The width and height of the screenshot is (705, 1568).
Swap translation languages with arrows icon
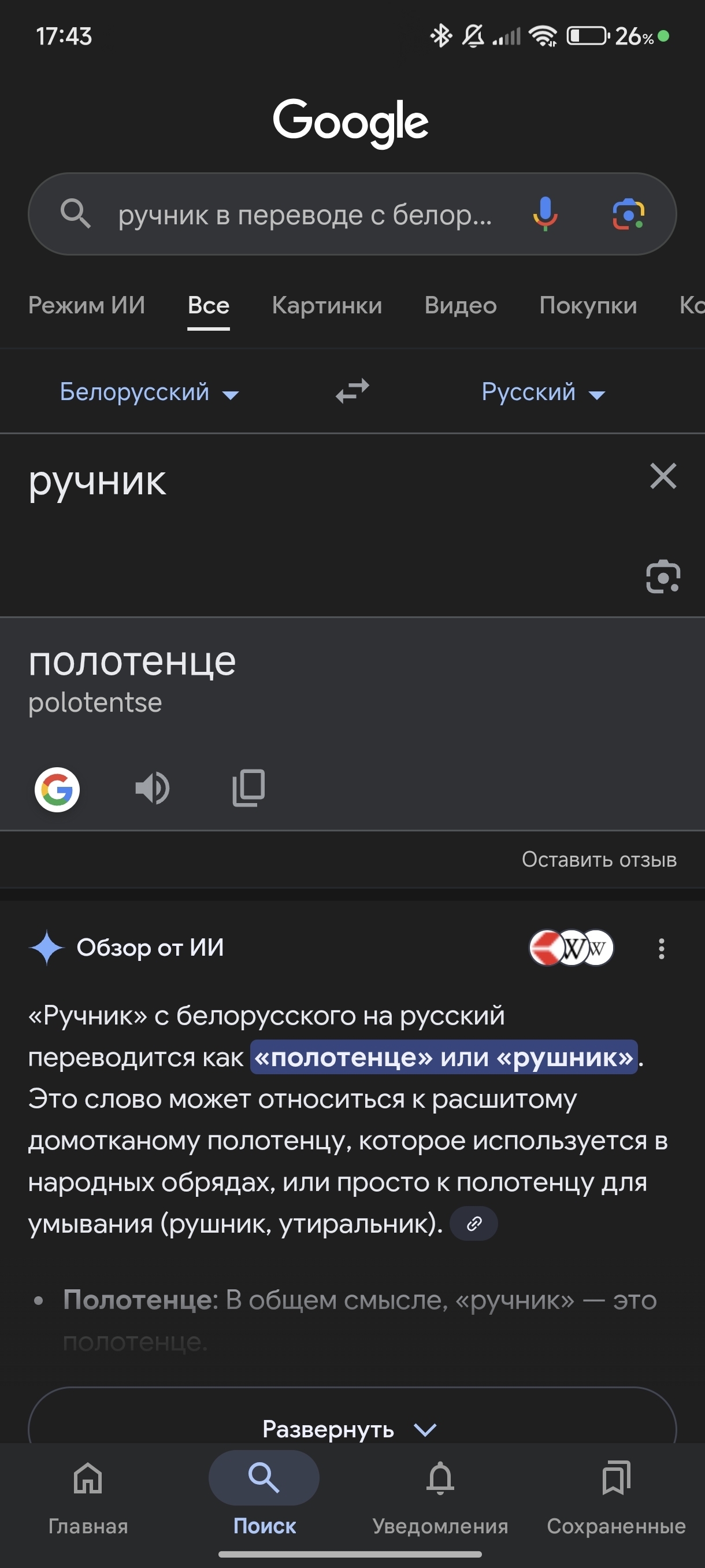point(352,391)
